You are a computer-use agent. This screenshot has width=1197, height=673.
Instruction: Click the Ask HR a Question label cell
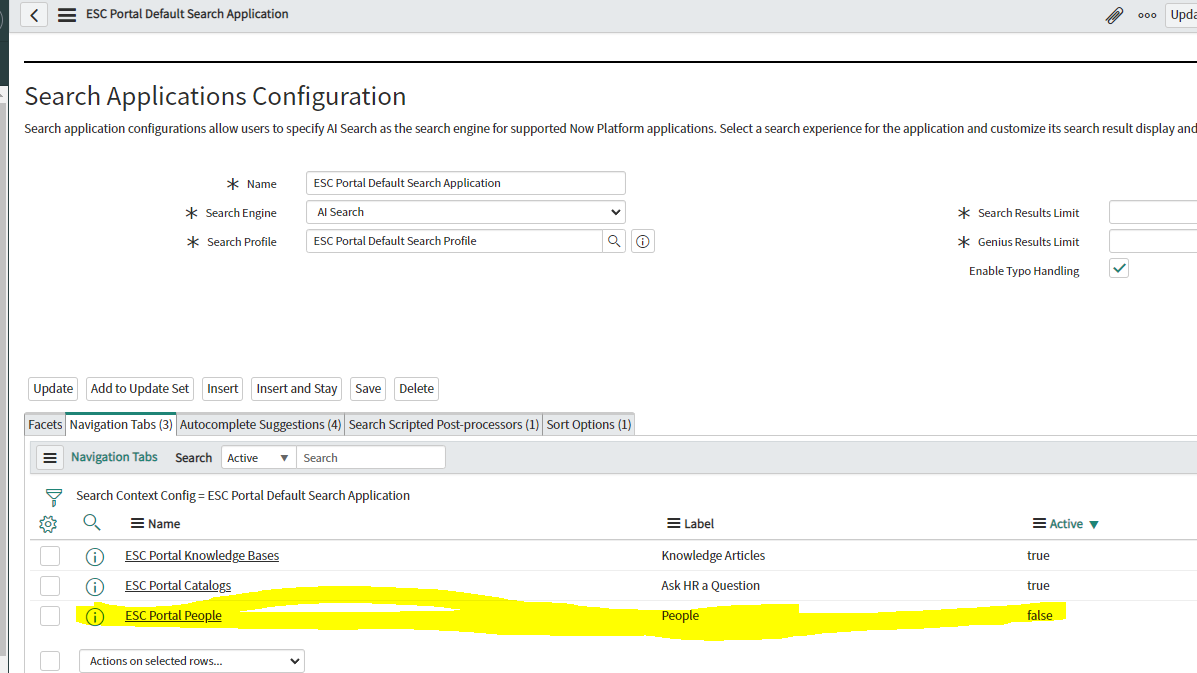point(710,585)
